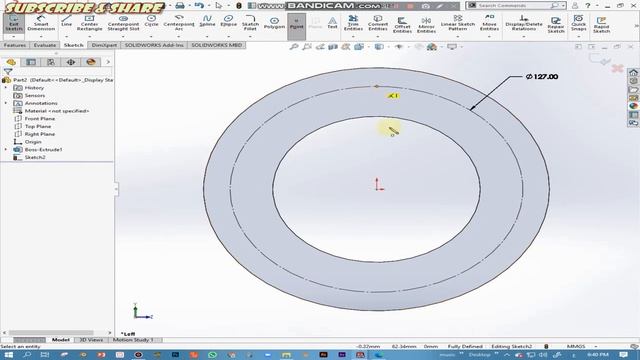Open the DimXpert tab
This screenshot has width=640, height=360.
click(x=104, y=45)
